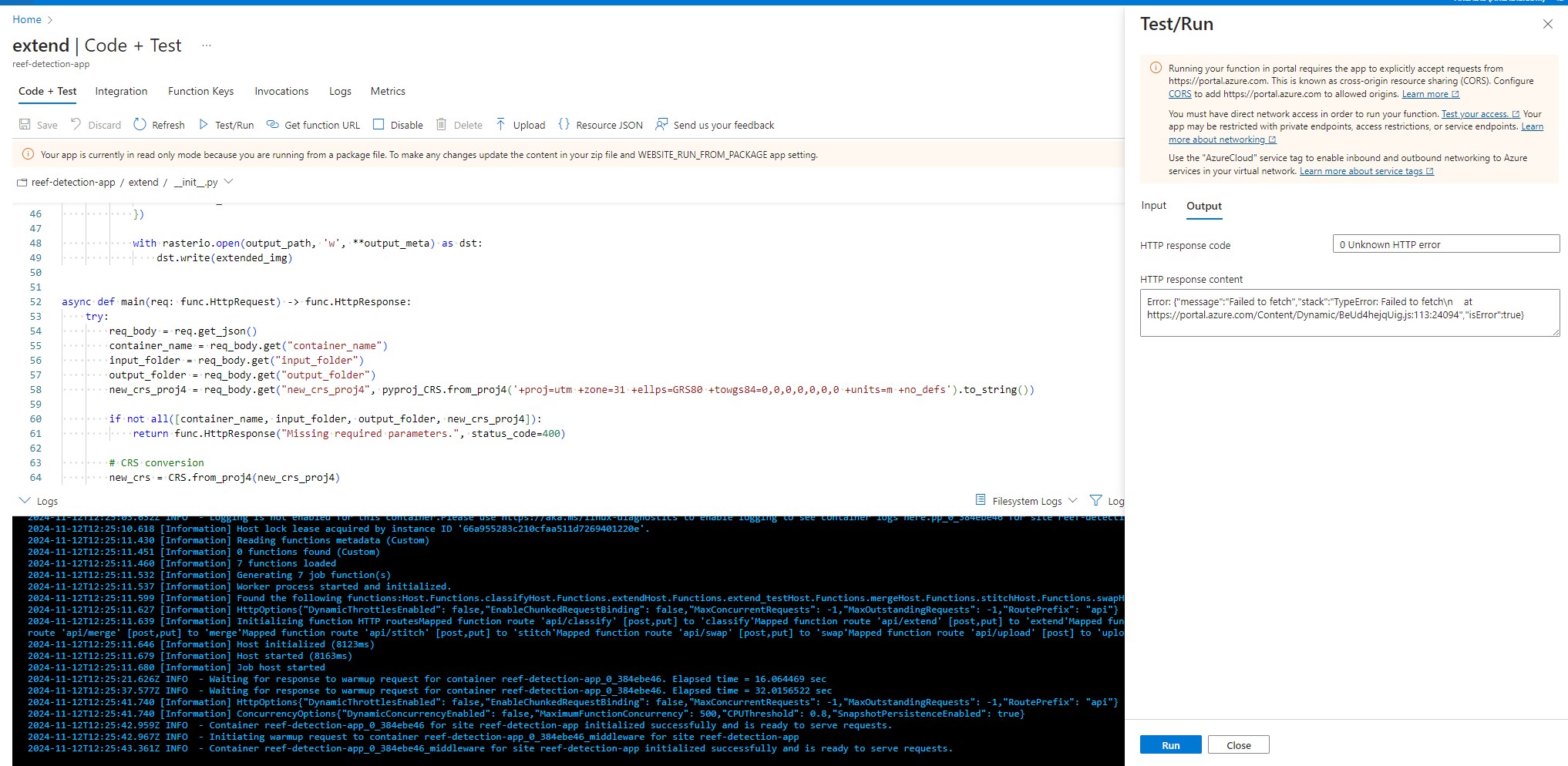Click the log filter funnel icon
1568x766 pixels.
click(1095, 500)
